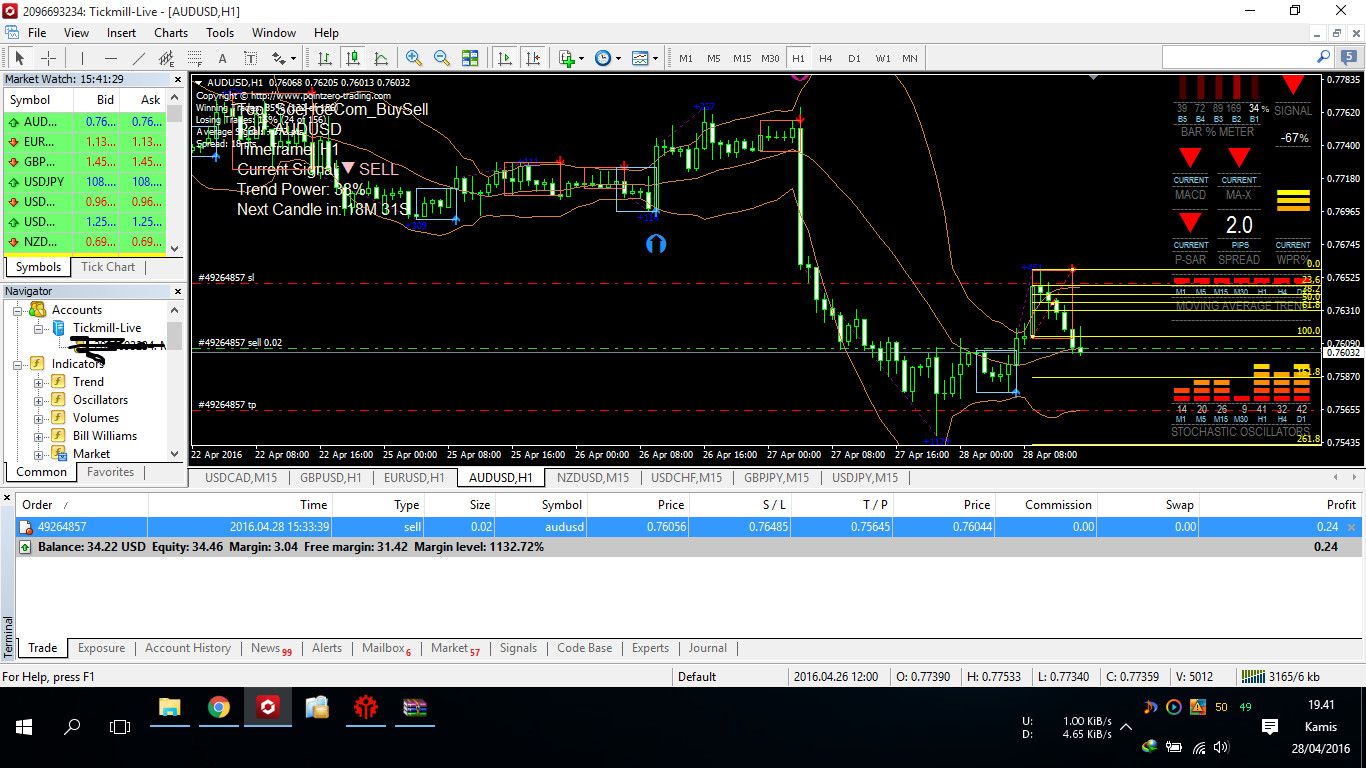Pick the draw horizontal line tool
This screenshot has height=768, width=1366.
click(x=111, y=58)
